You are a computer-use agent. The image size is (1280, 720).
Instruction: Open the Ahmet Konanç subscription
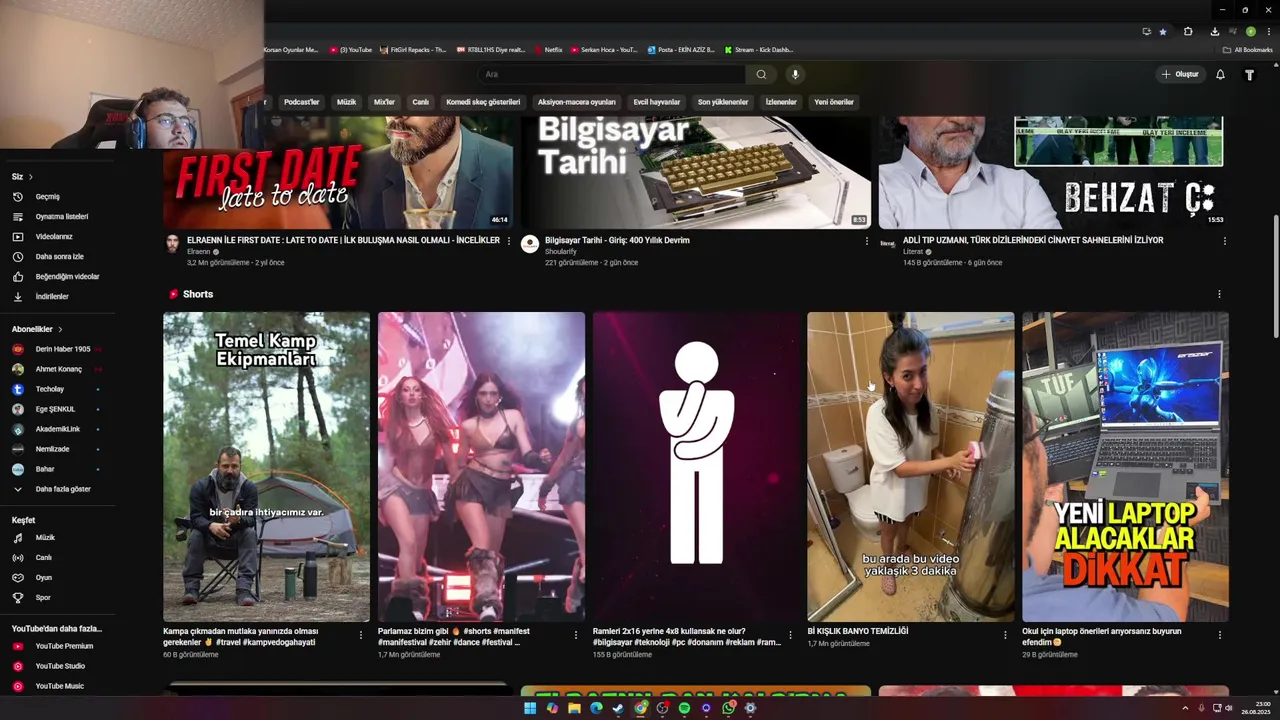pyautogui.click(x=58, y=369)
